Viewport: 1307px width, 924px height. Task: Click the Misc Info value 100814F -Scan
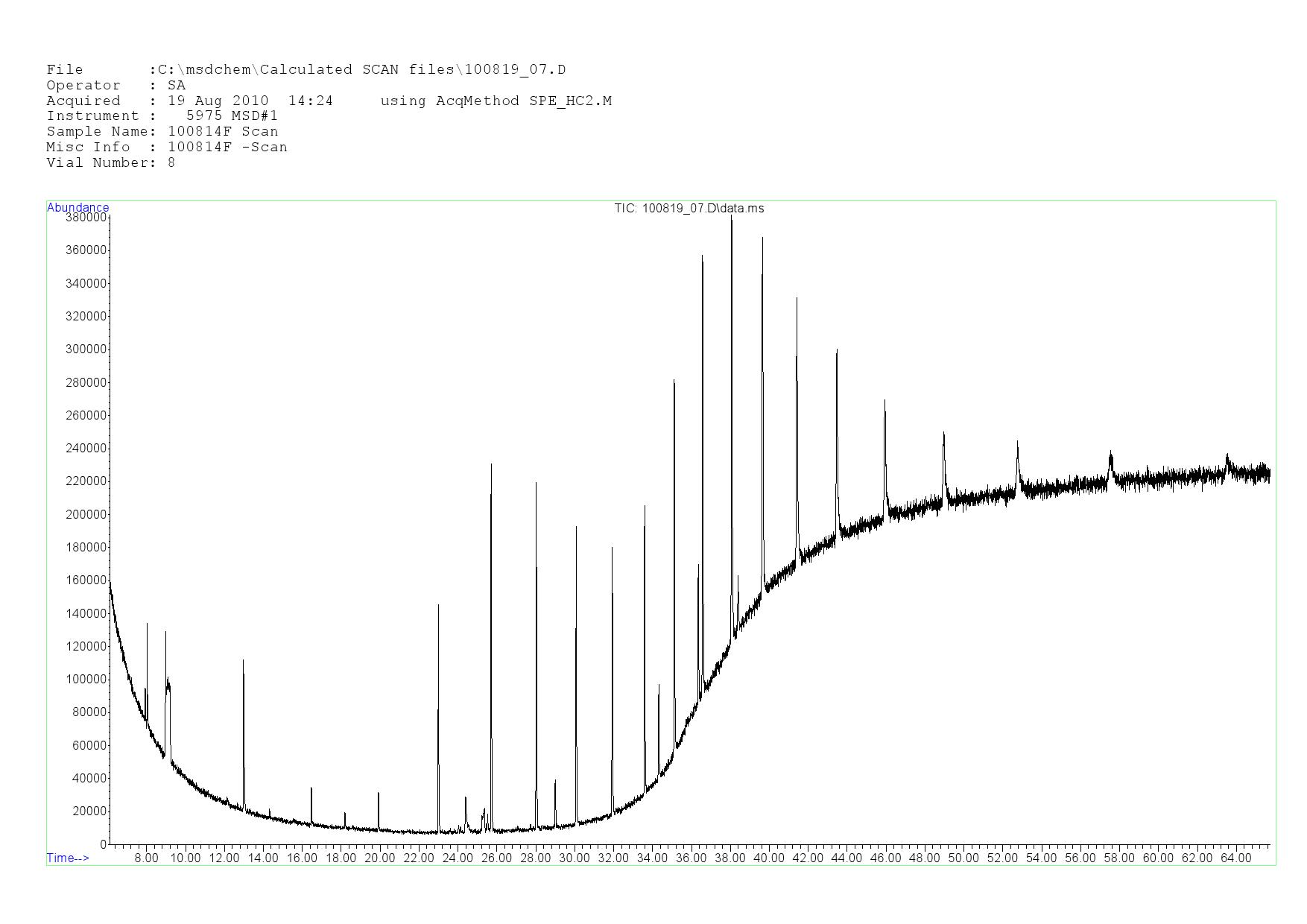click(x=227, y=147)
